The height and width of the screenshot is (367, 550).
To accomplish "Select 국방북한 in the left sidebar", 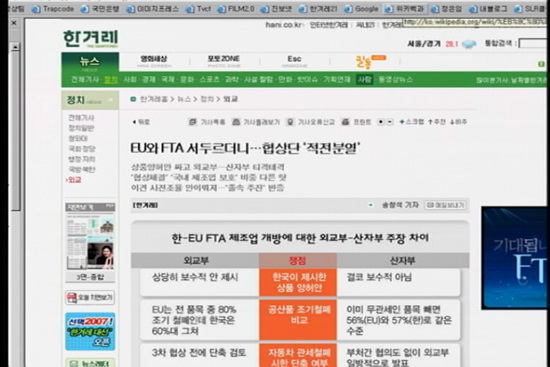I will coord(82,169).
